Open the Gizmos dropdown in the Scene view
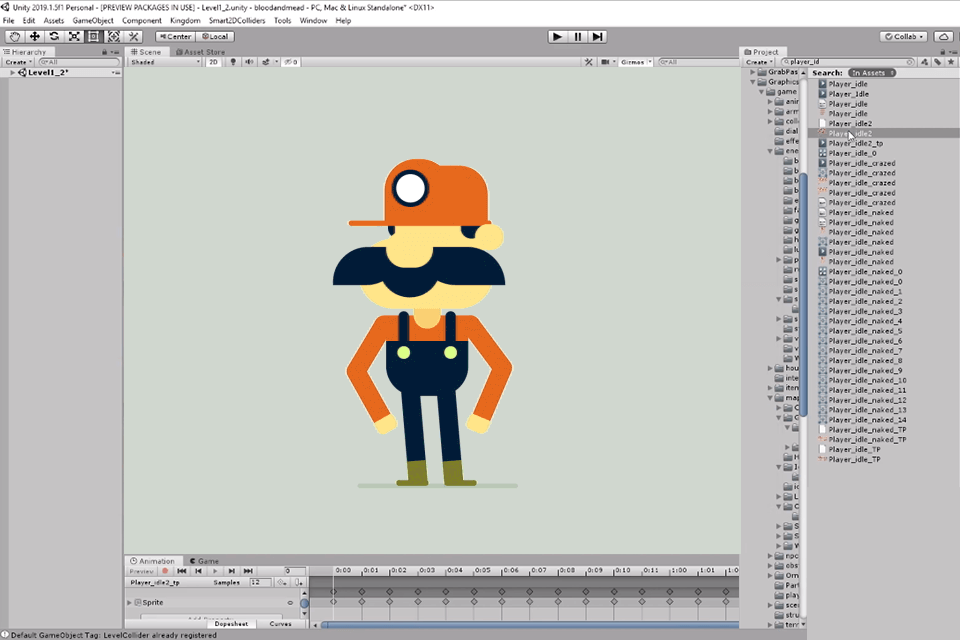960x640 pixels. (x=633, y=61)
